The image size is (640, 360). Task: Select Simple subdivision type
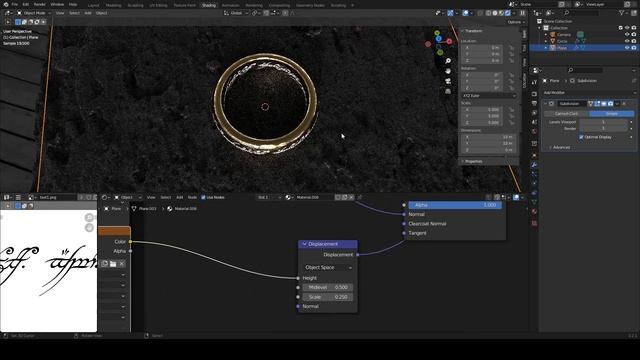[611, 113]
